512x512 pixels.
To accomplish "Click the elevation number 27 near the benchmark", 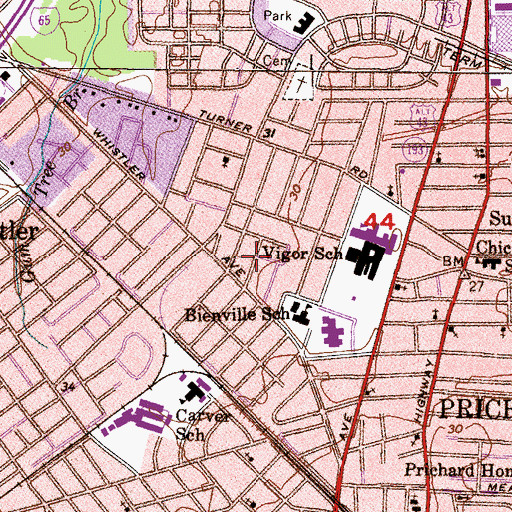I will [476, 287].
